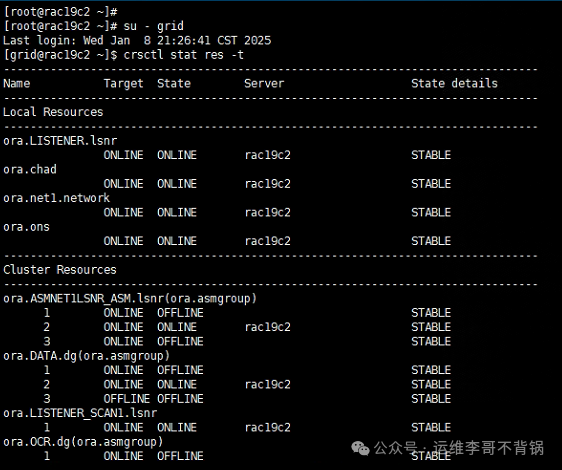Viewport: 562px width, 470px height.
Task: Click the 'Cluster Resources' section heading
Action: (60, 270)
